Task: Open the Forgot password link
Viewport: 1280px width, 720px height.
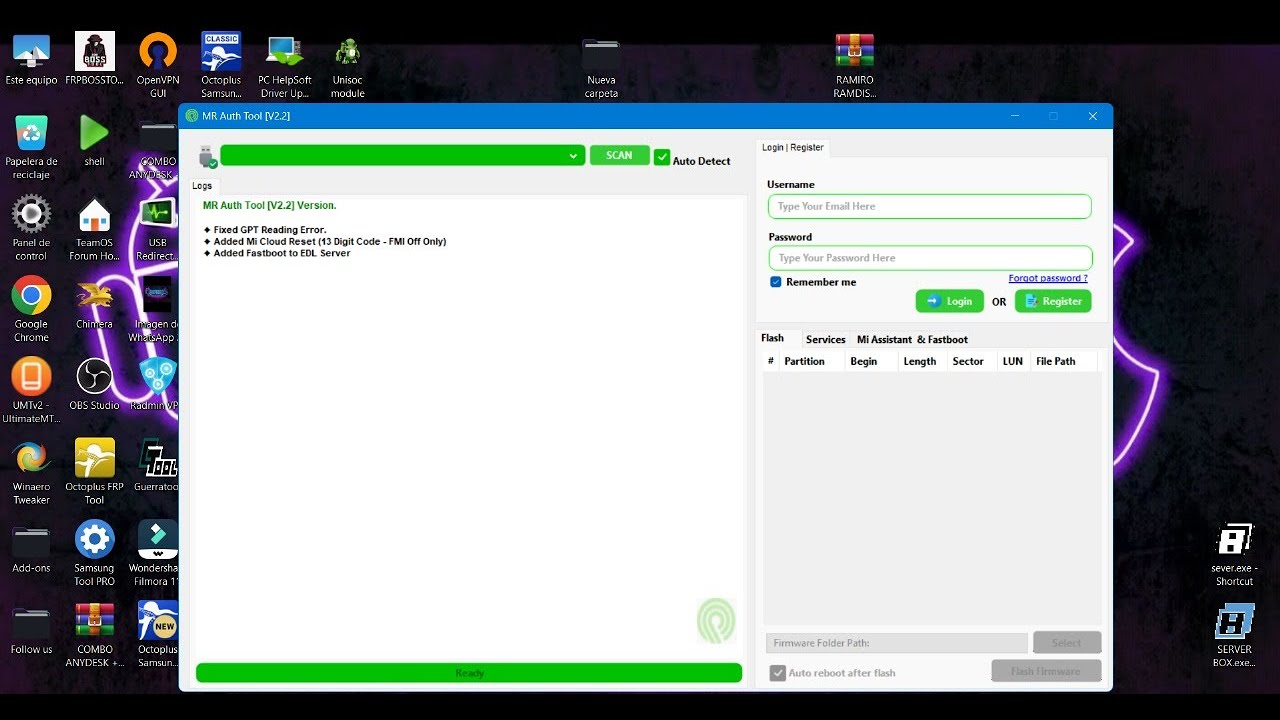Action: (x=1048, y=278)
